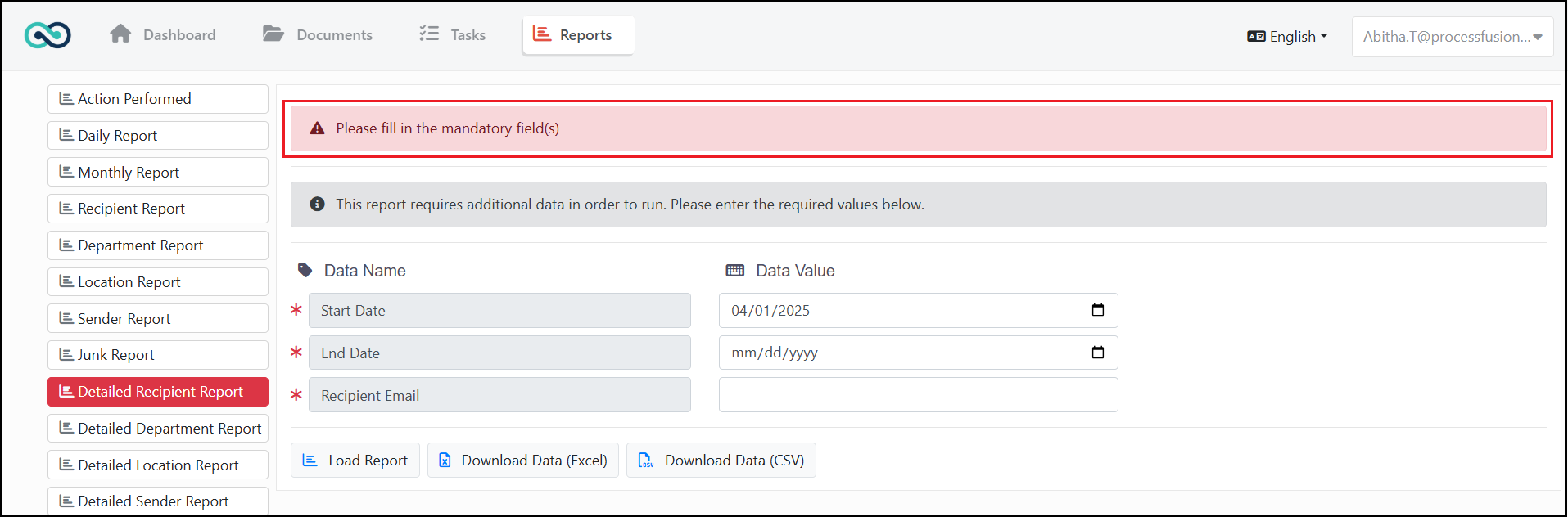Click the Load Report button

(x=355, y=461)
